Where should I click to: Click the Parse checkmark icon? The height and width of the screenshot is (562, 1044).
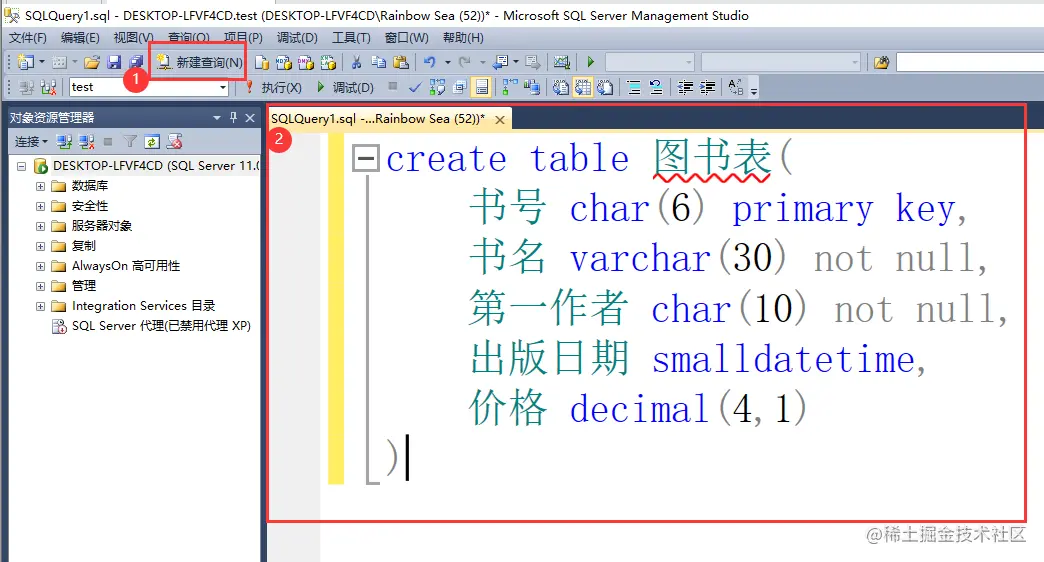point(415,87)
